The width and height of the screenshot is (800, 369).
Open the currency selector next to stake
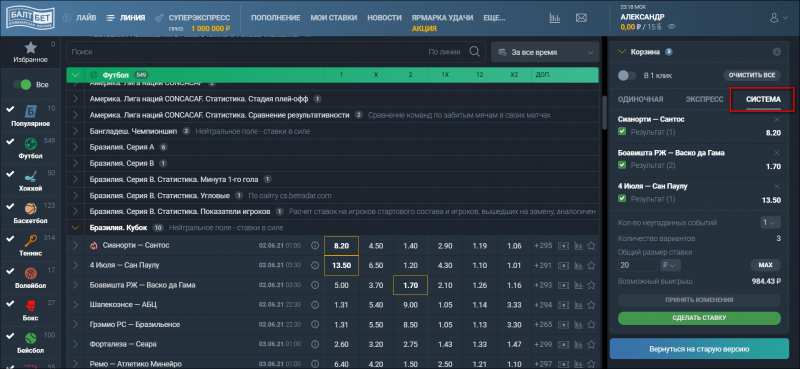(671, 265)
